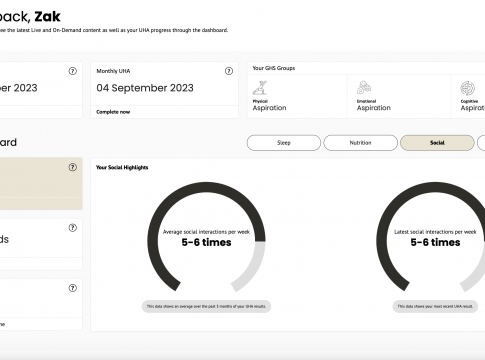Click the beige highlighted dashboard card
This screenshot has width=485, height=360.
pos(41,184)
